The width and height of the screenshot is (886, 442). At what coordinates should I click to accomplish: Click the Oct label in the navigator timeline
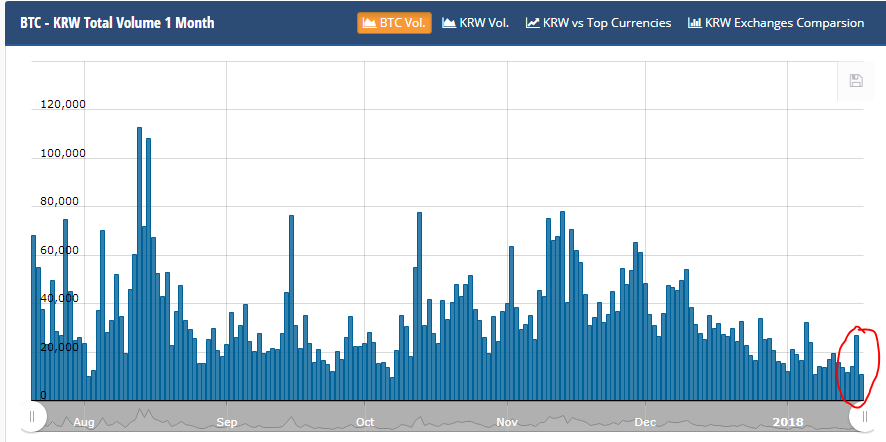pos(366,422)
